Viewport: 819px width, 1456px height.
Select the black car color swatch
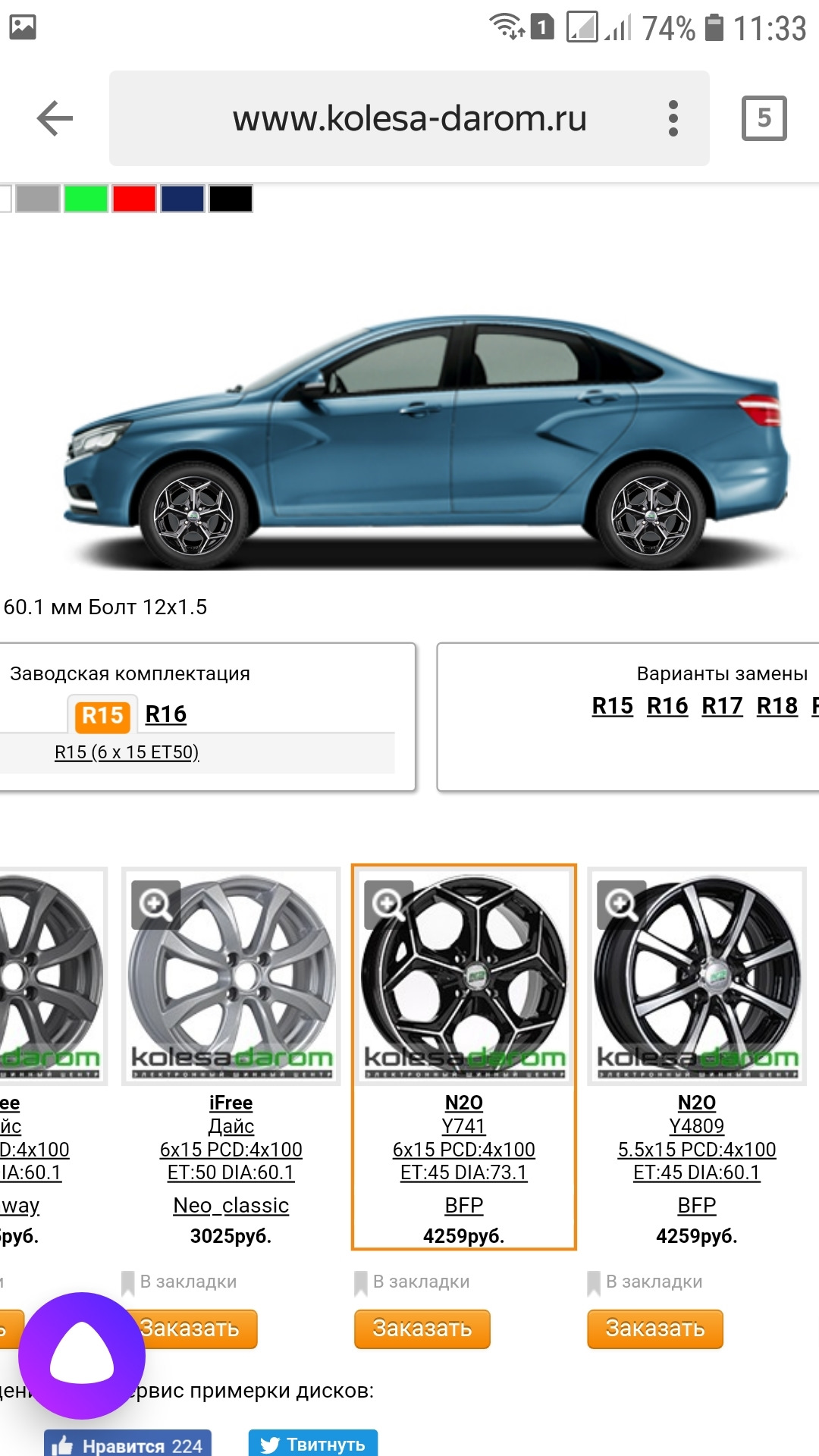pos(231,199)
